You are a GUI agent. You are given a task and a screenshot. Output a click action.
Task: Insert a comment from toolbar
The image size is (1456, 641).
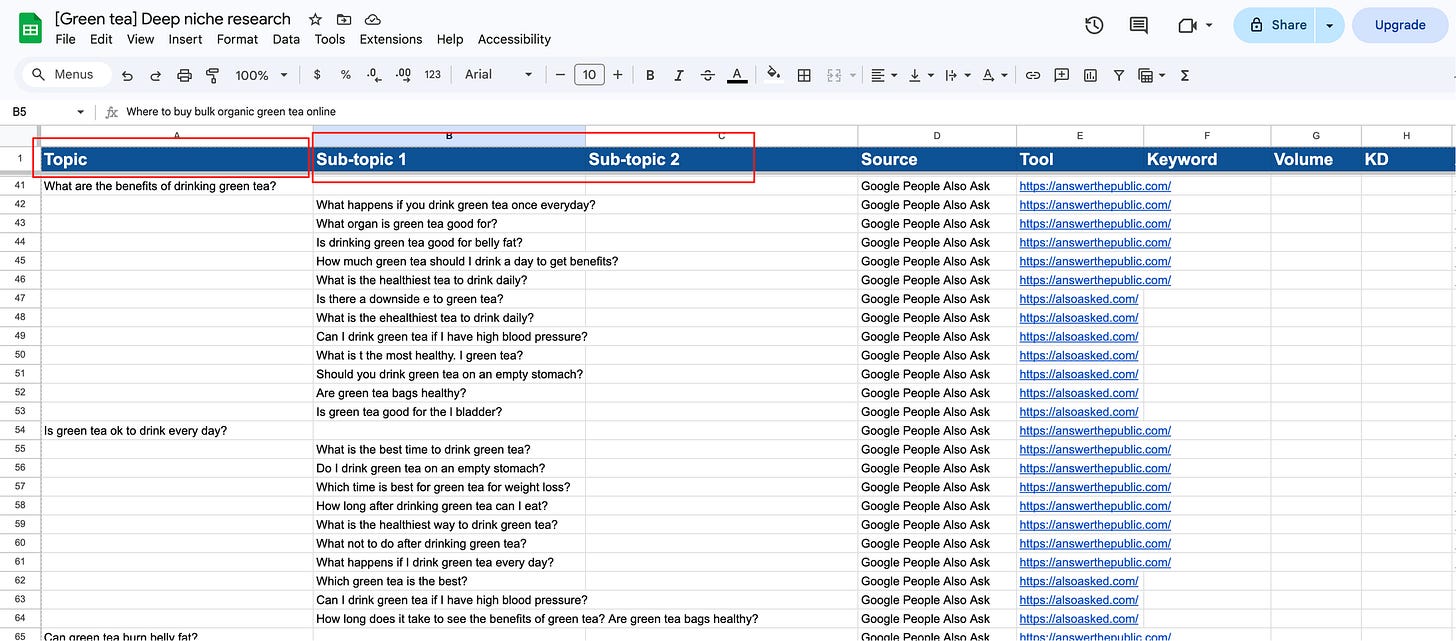(1062, 75)
